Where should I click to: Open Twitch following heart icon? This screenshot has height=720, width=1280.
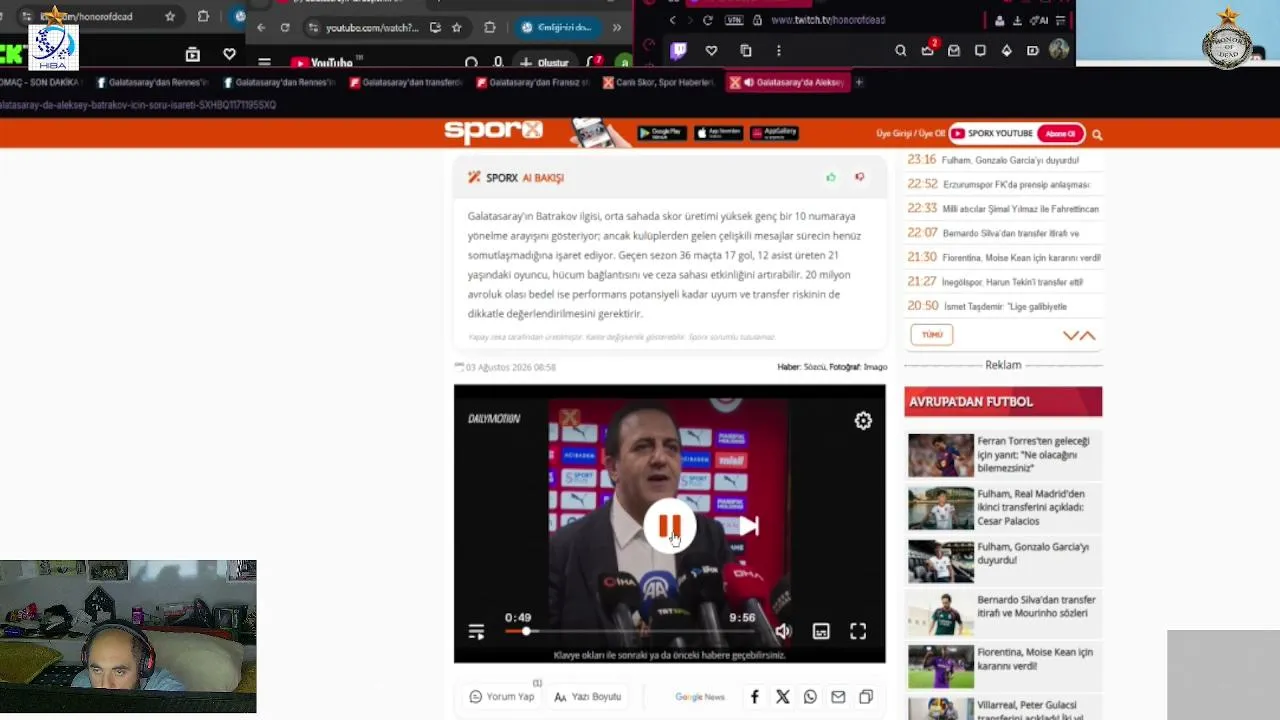pos(711,50)
